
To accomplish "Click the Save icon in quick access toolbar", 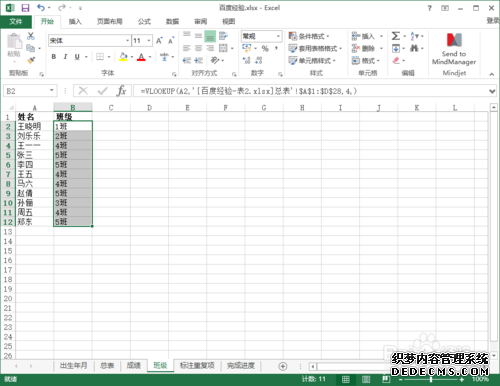I will tap(25, 8).
